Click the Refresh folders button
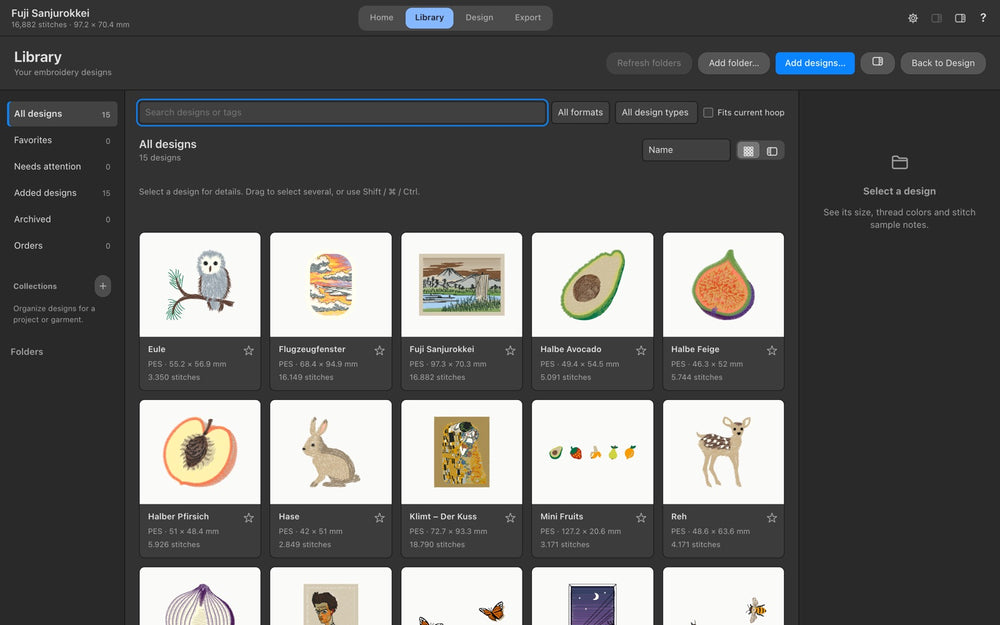Screen dimensions: 1000x625 [649, 62]
